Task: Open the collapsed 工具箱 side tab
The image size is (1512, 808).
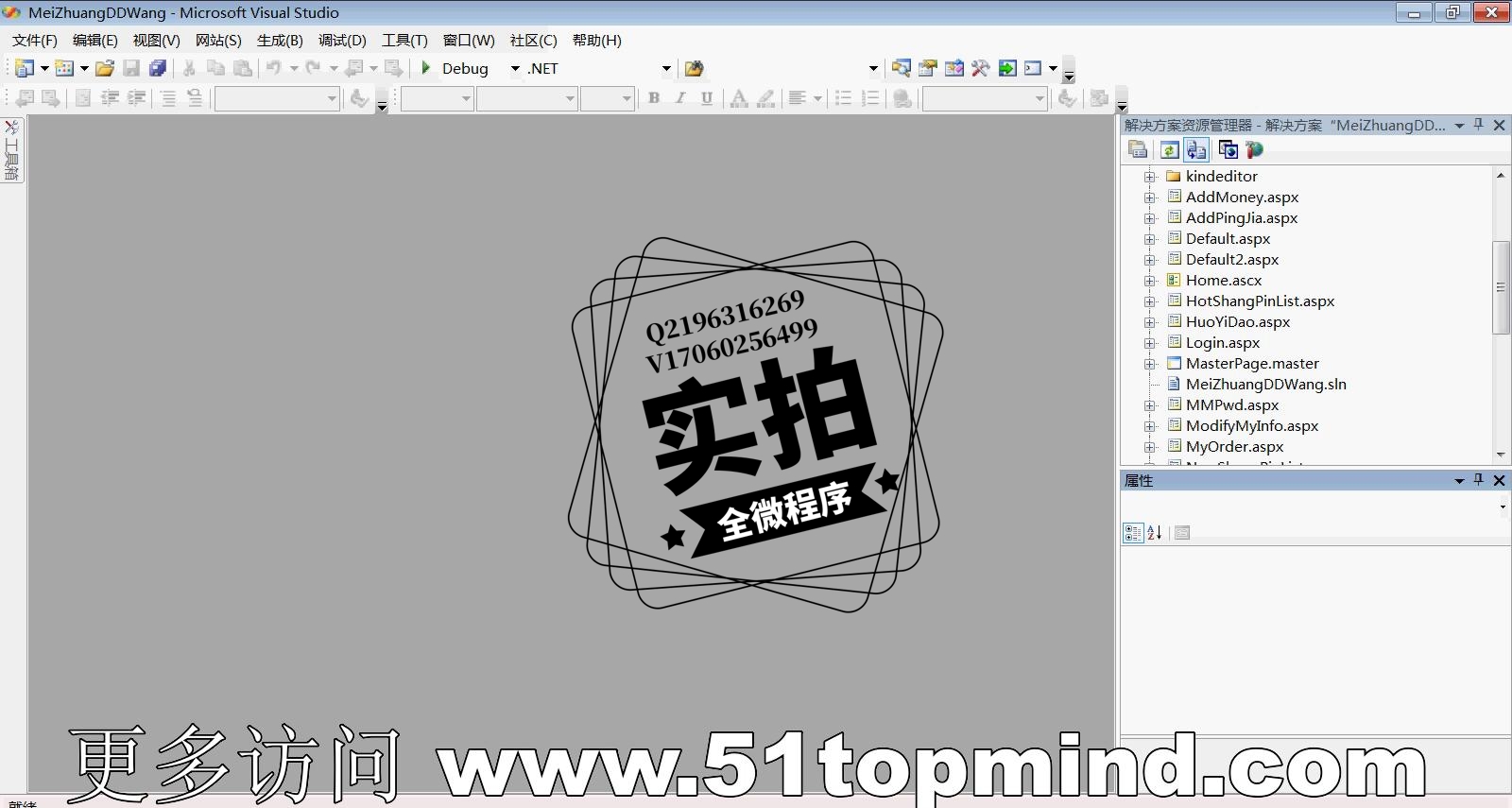Action: 12,150
